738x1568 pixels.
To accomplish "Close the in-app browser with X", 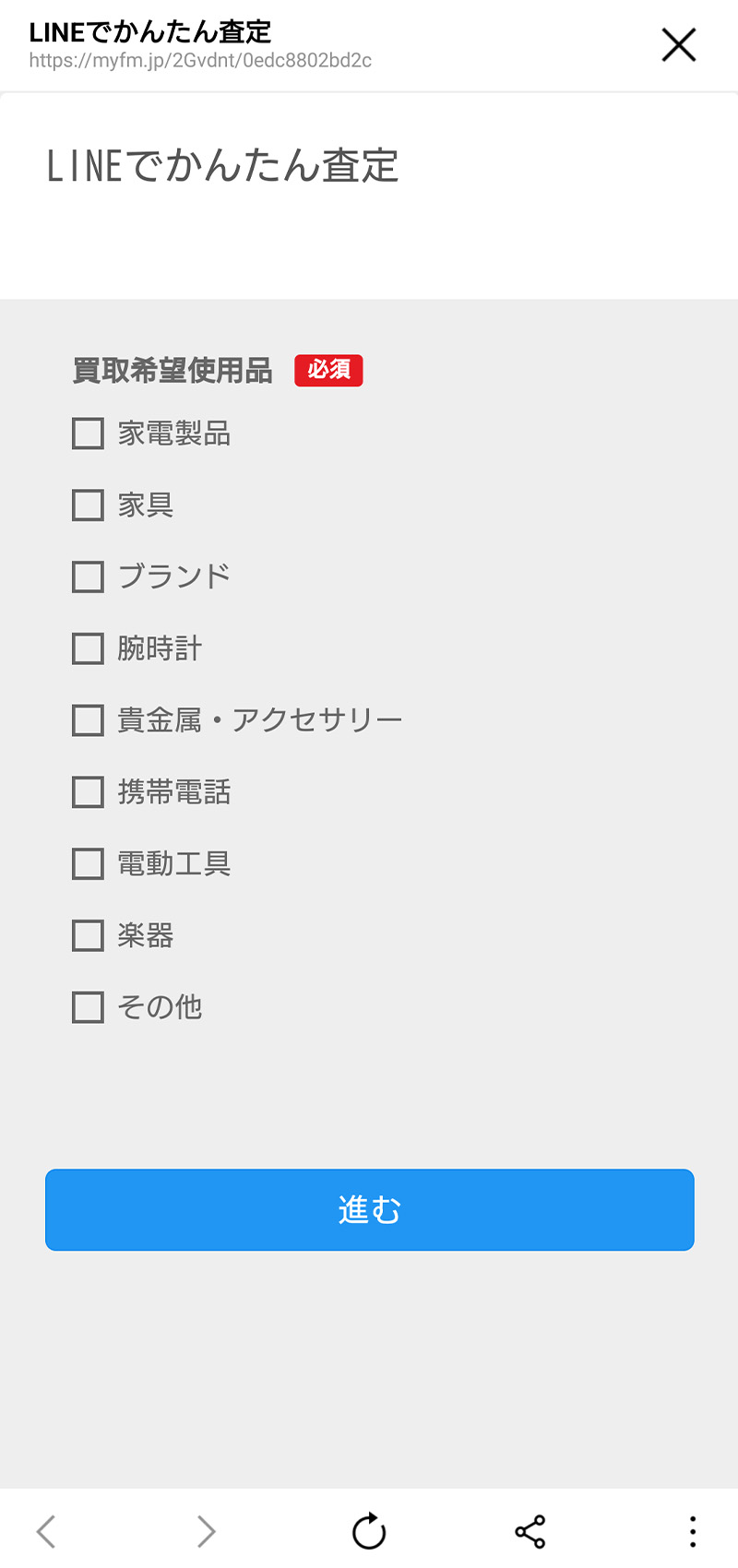I will pos(679,44).
